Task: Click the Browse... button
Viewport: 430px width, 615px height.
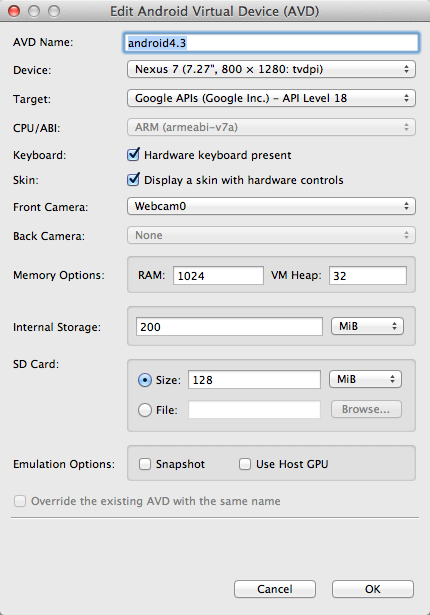Action: click(366, 409)
